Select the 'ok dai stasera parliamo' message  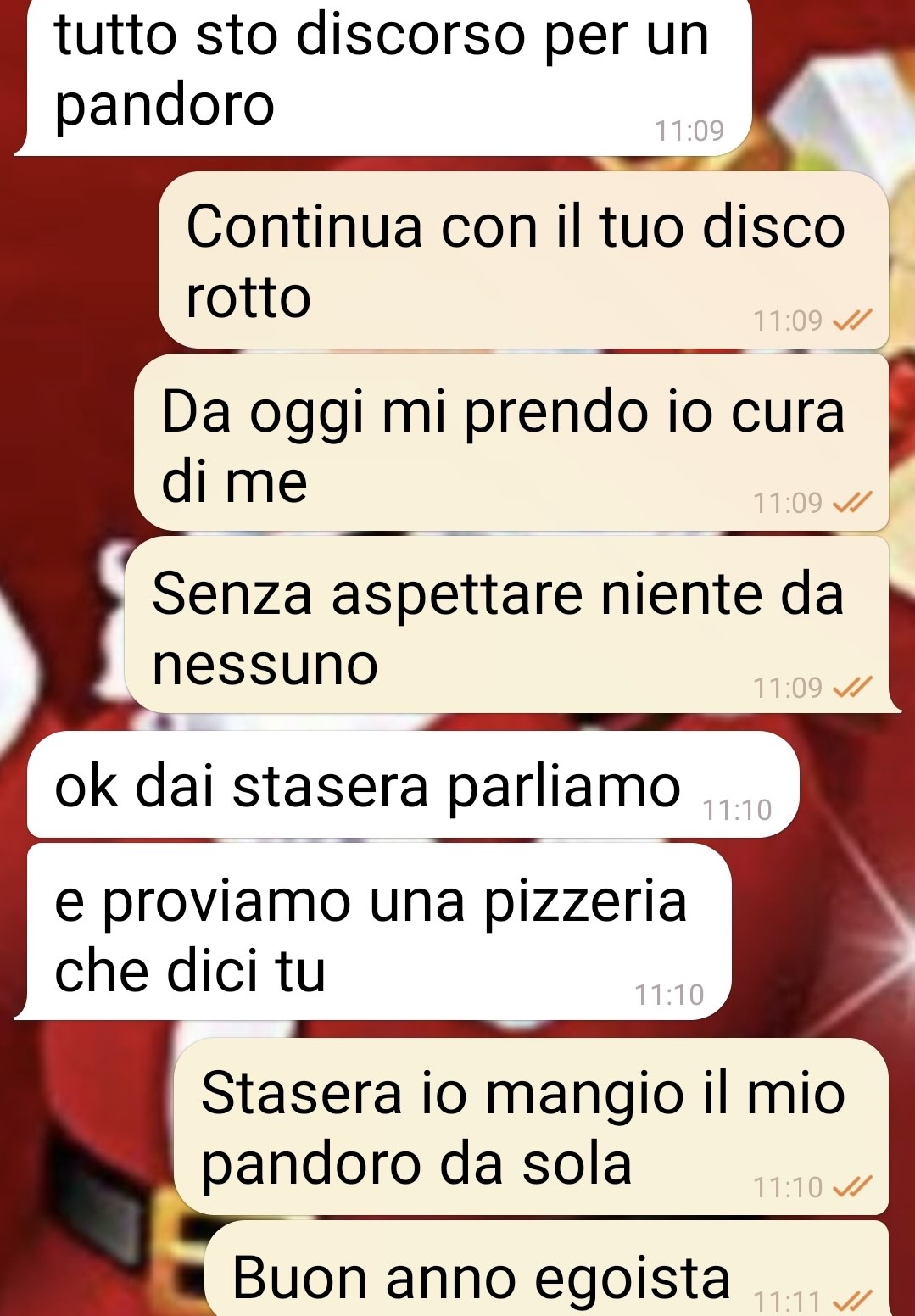tap(413, 785)
